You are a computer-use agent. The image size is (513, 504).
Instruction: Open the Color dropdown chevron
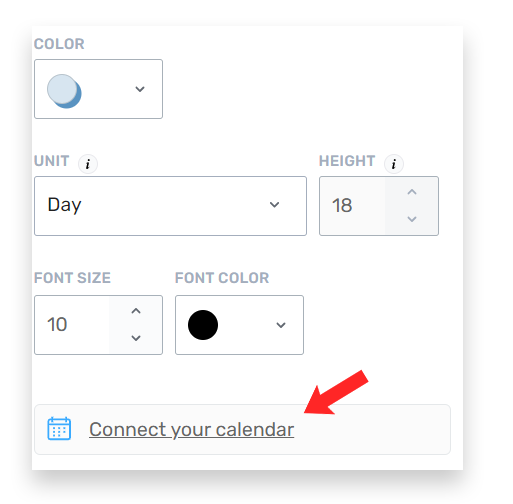click(140, 89)
